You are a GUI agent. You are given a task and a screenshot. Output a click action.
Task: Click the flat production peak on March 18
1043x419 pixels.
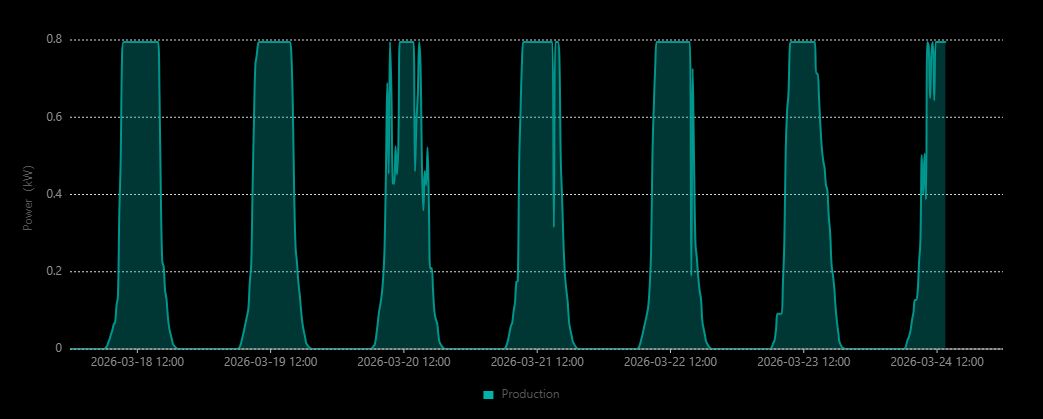(140, 42)
